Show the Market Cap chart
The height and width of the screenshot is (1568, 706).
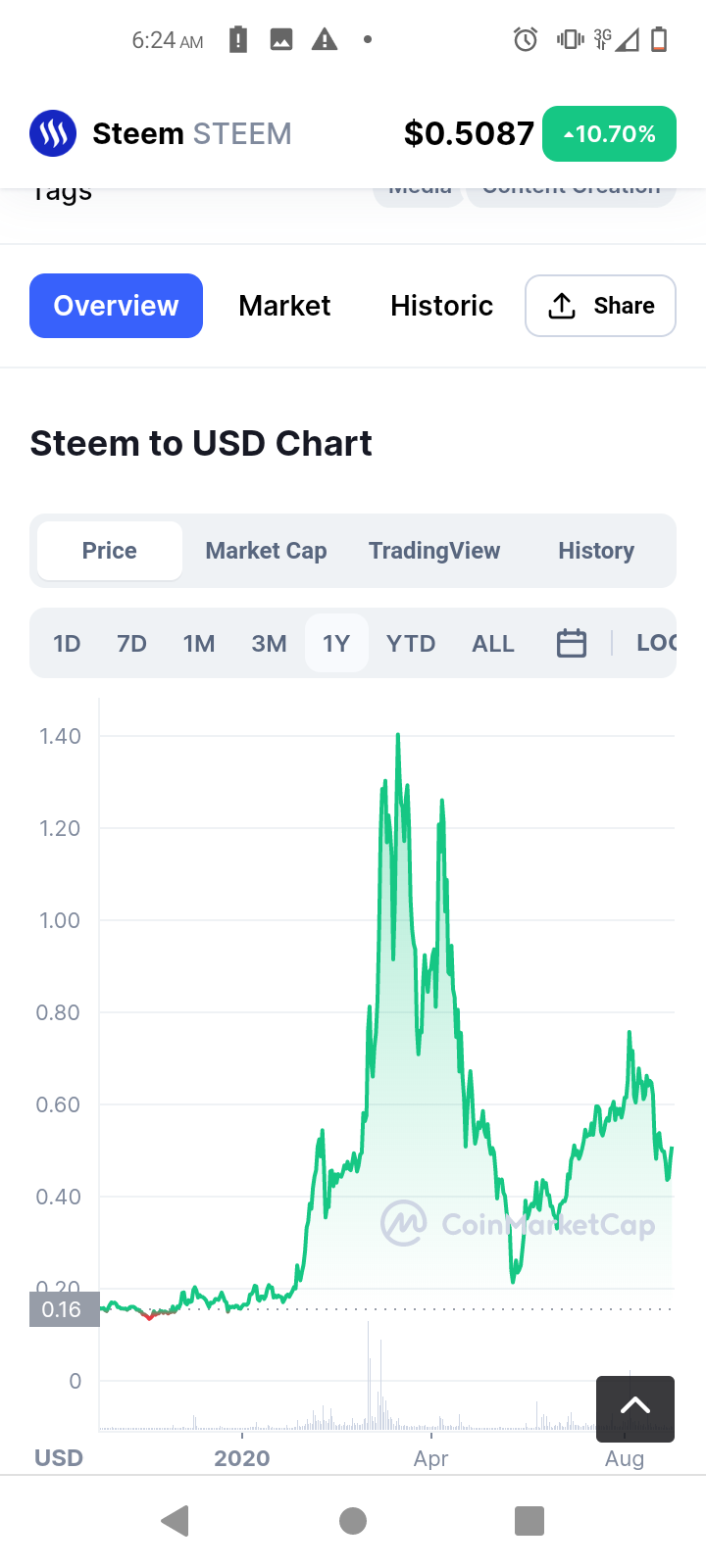(266, 551)
